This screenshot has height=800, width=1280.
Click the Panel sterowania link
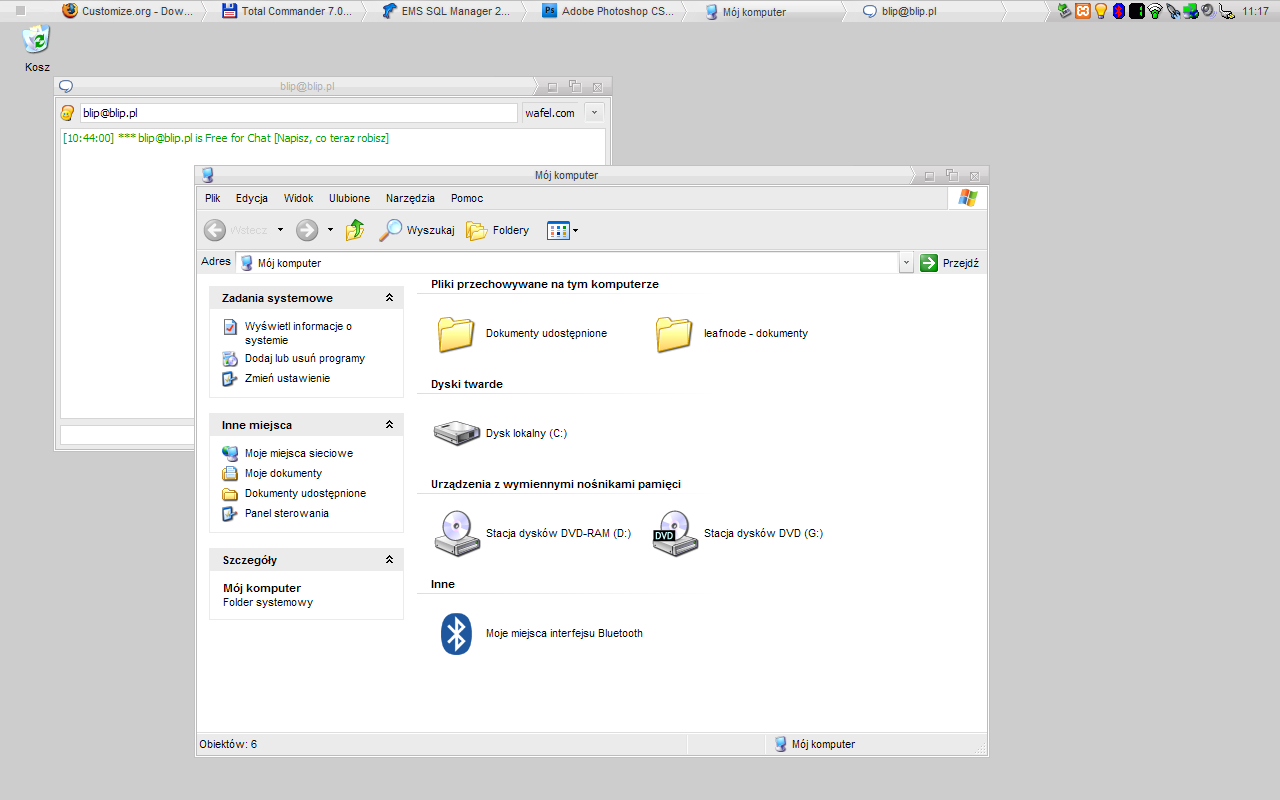point(286,513)
